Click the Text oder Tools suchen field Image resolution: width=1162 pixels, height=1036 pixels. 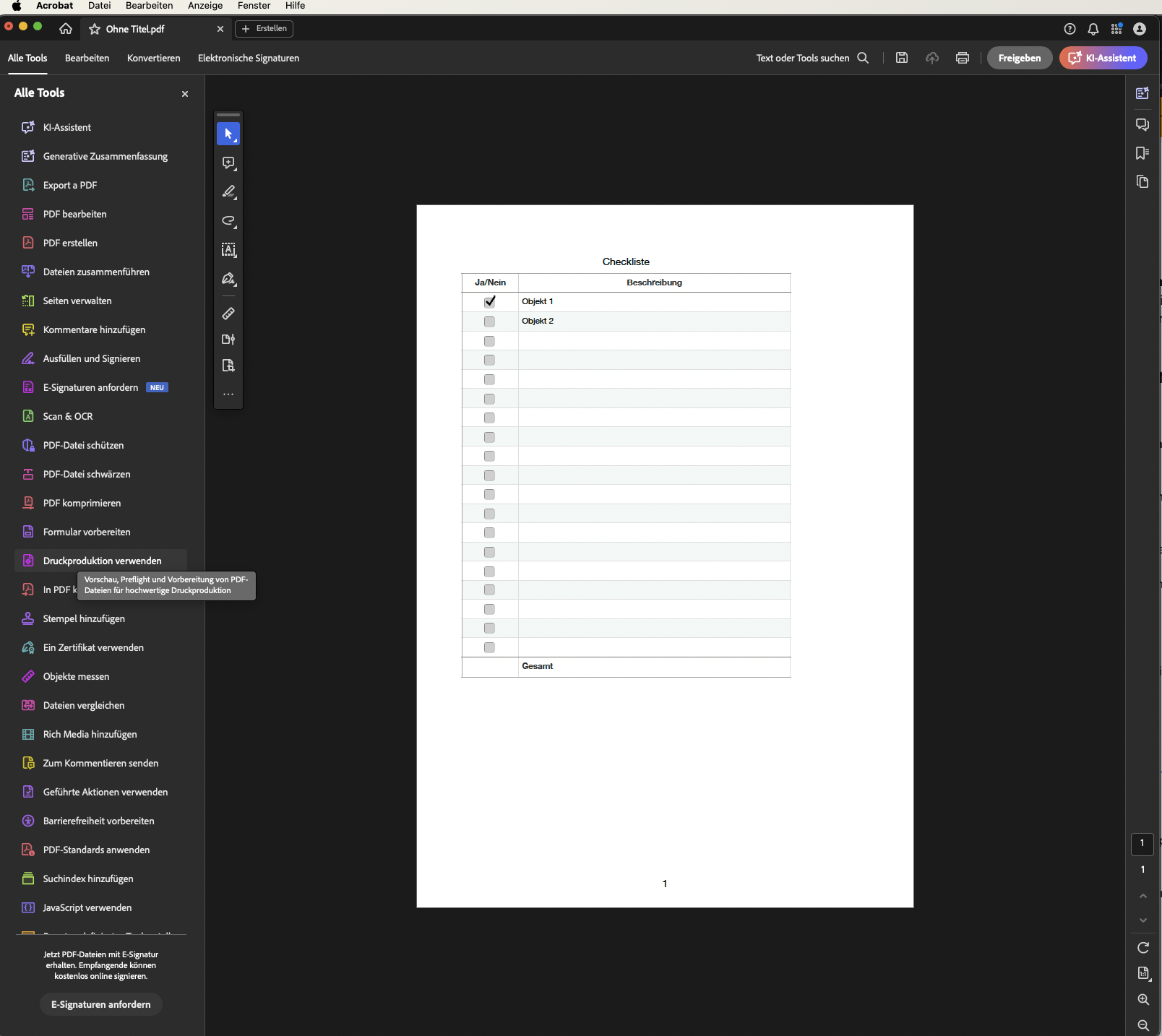tap(803, 58)
